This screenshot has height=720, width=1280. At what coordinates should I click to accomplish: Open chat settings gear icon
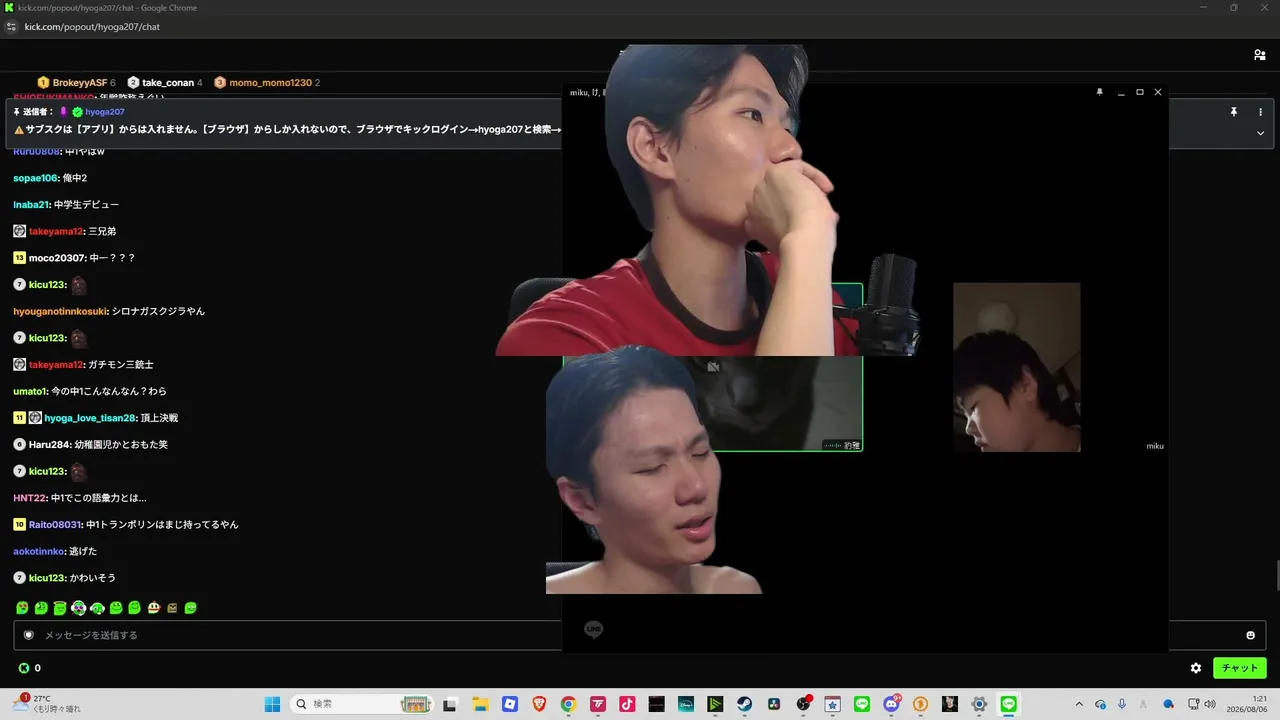(x=1196, y=668)
